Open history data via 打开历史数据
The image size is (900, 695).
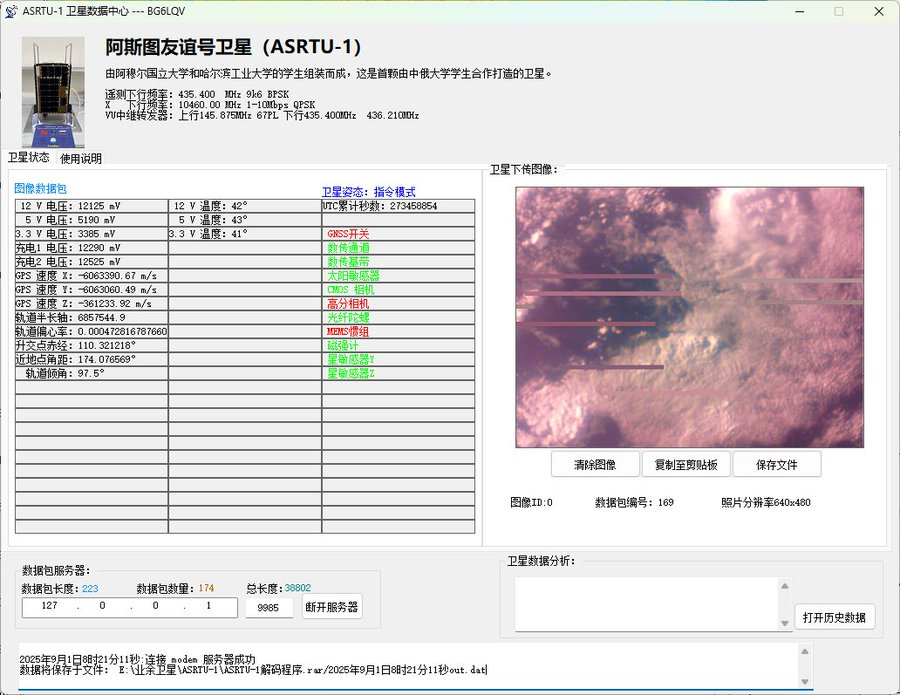coord(835,617)
